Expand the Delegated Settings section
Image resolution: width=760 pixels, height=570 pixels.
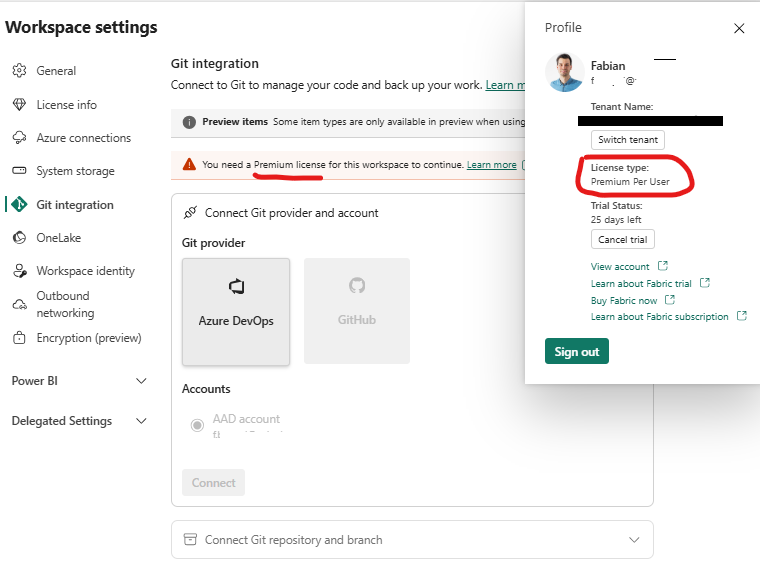(x=79, y=421)
